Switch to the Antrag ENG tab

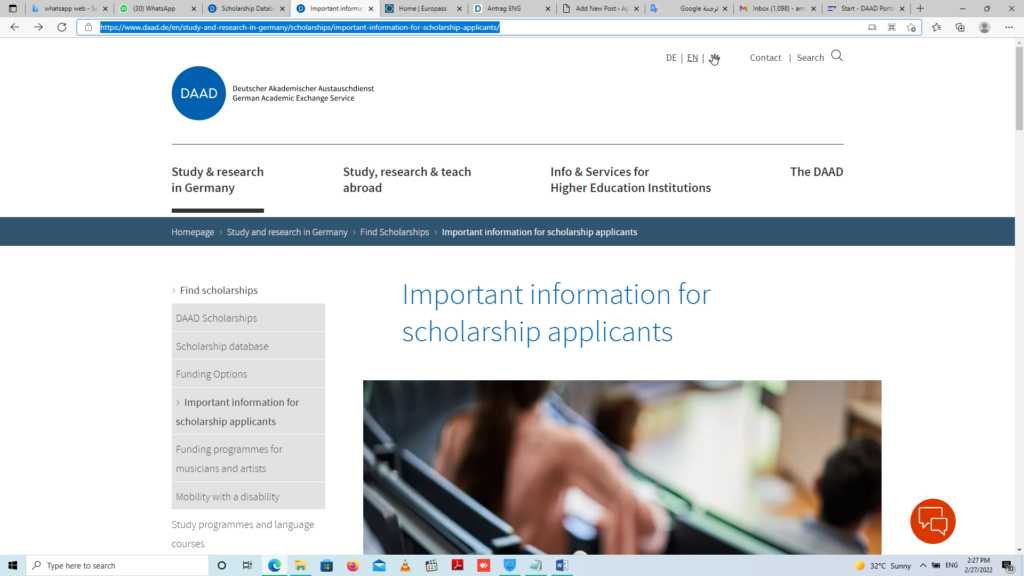pyautogui.click(x=512, y=8)
